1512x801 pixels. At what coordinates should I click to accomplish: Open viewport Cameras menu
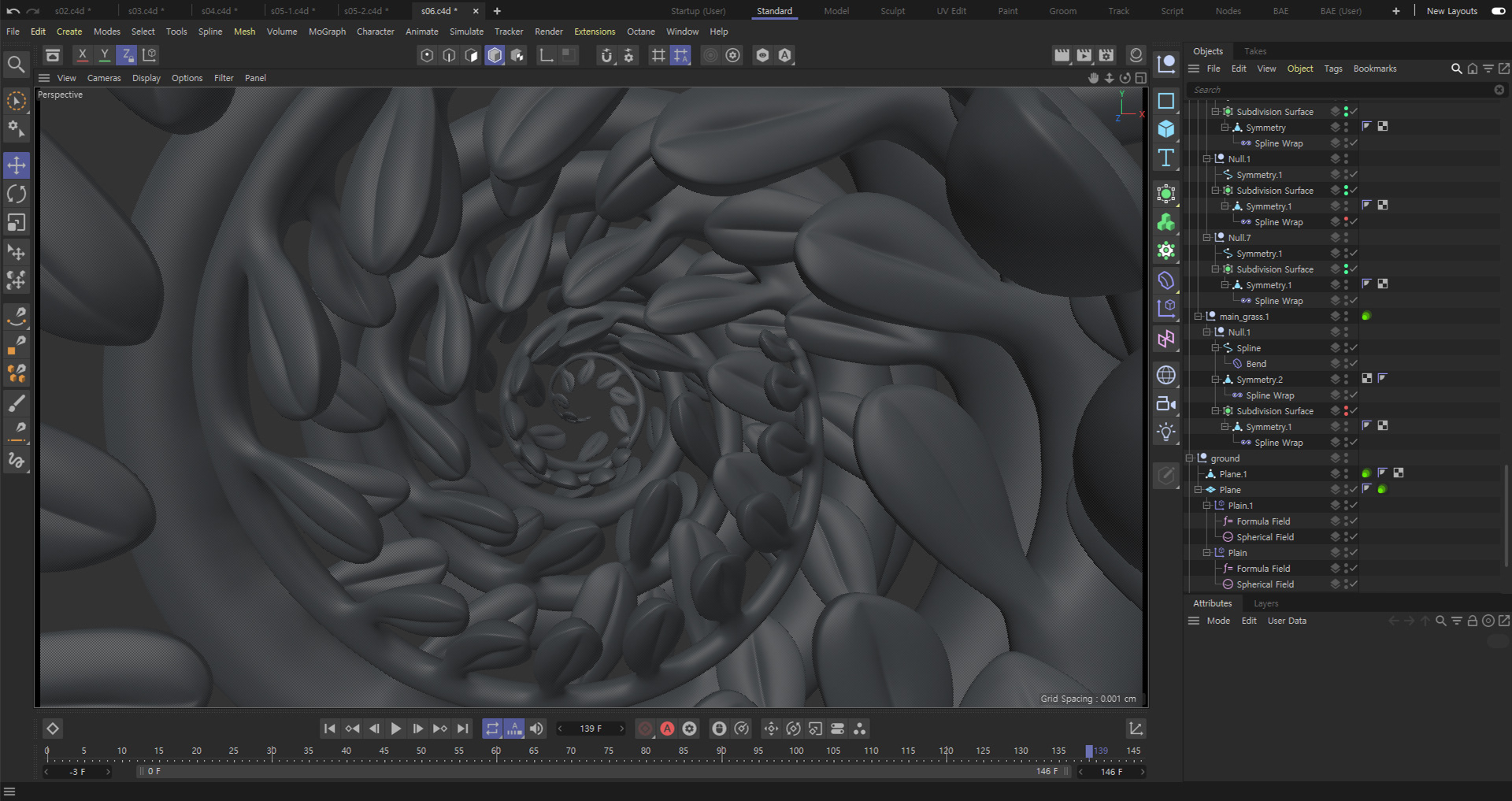point(104,78)
